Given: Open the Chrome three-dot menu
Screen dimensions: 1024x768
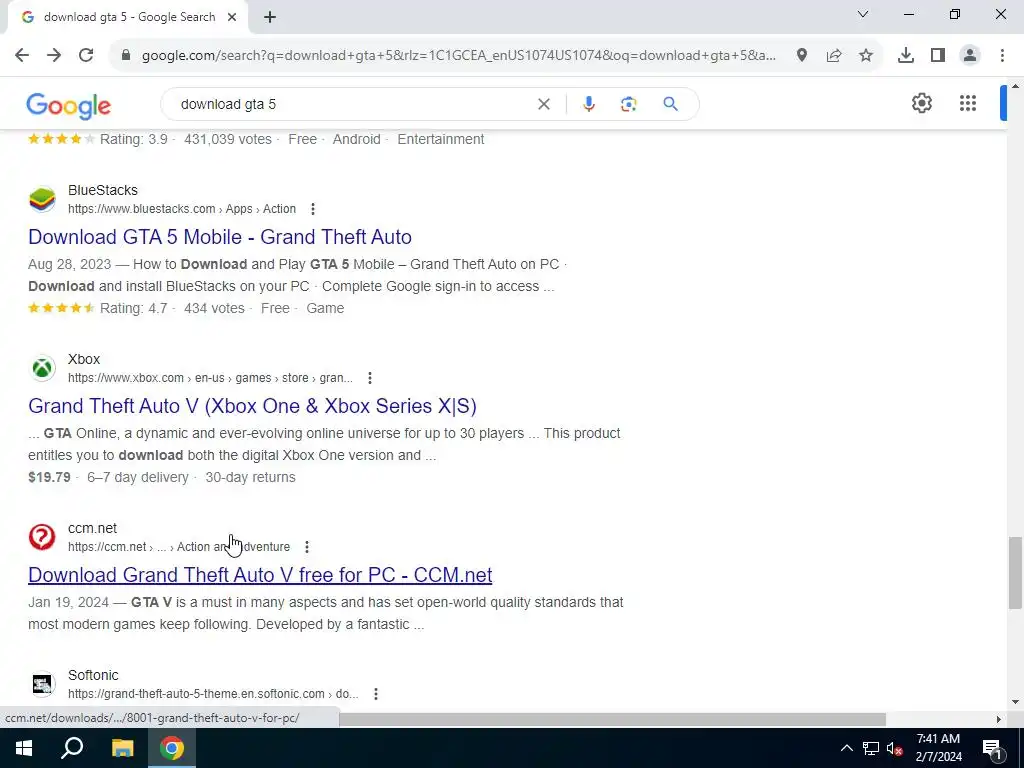Looking at the screenshot, I should 1002,56.
